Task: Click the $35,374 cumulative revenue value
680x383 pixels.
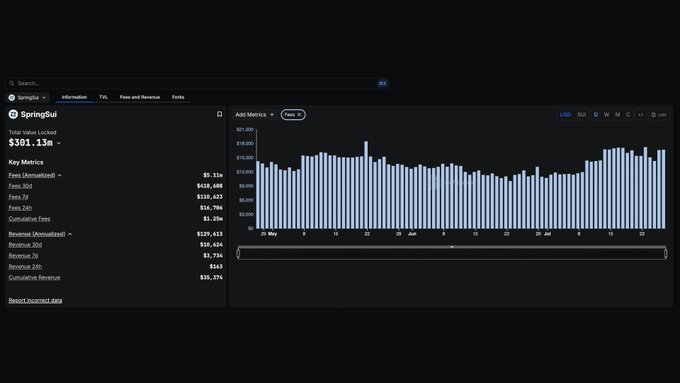Action: [211, 277]
